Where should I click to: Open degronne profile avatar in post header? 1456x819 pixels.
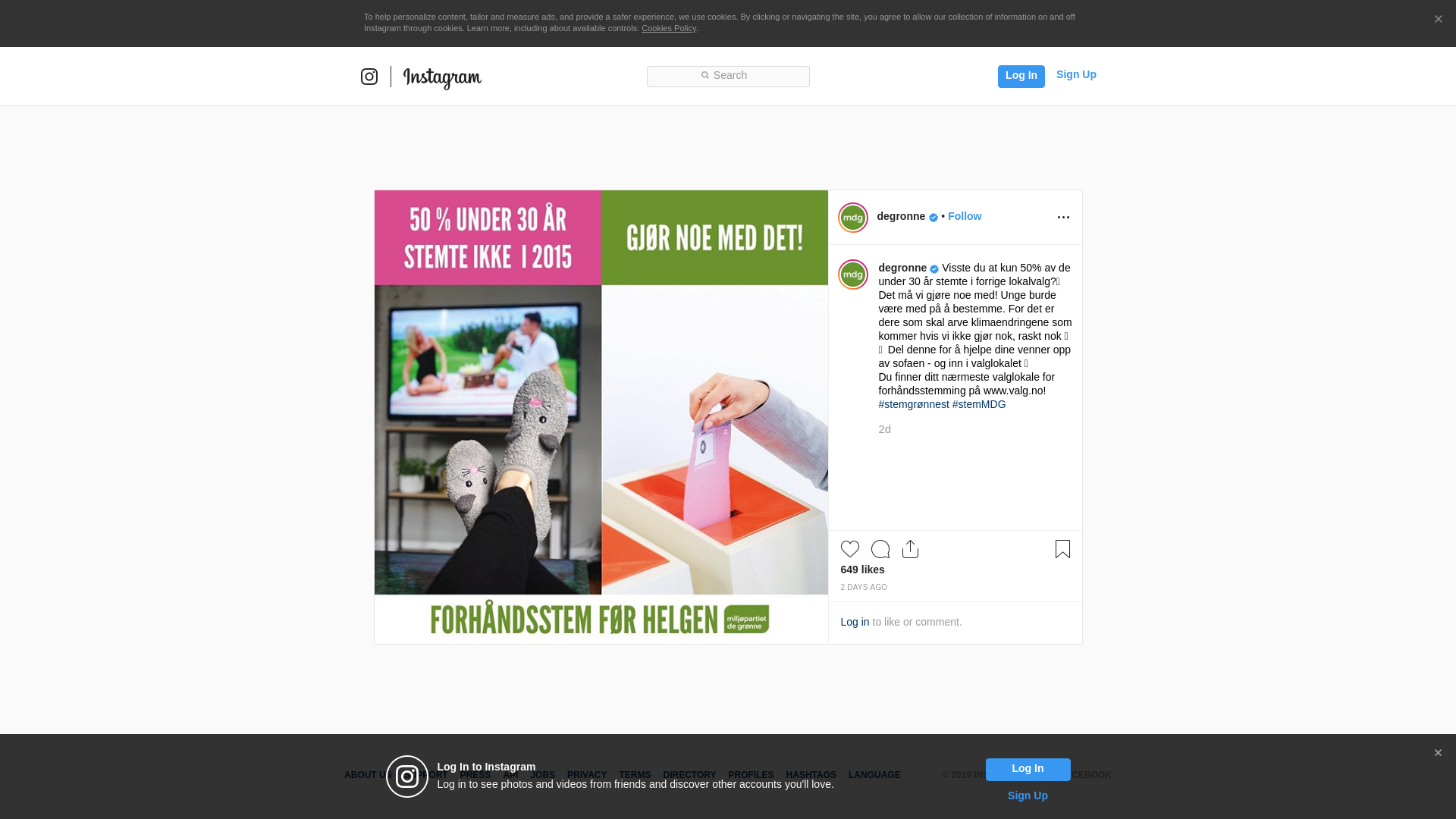pos(853,218)
